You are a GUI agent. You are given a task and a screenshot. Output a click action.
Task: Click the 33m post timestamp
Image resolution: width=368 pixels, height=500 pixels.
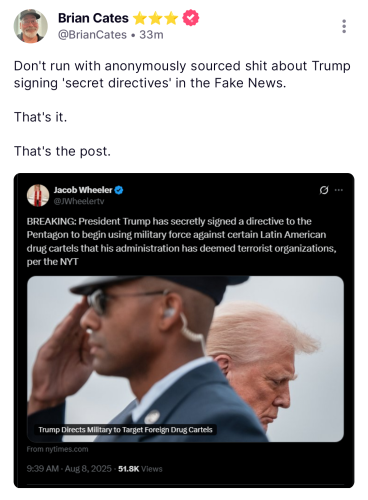(151, 35)
